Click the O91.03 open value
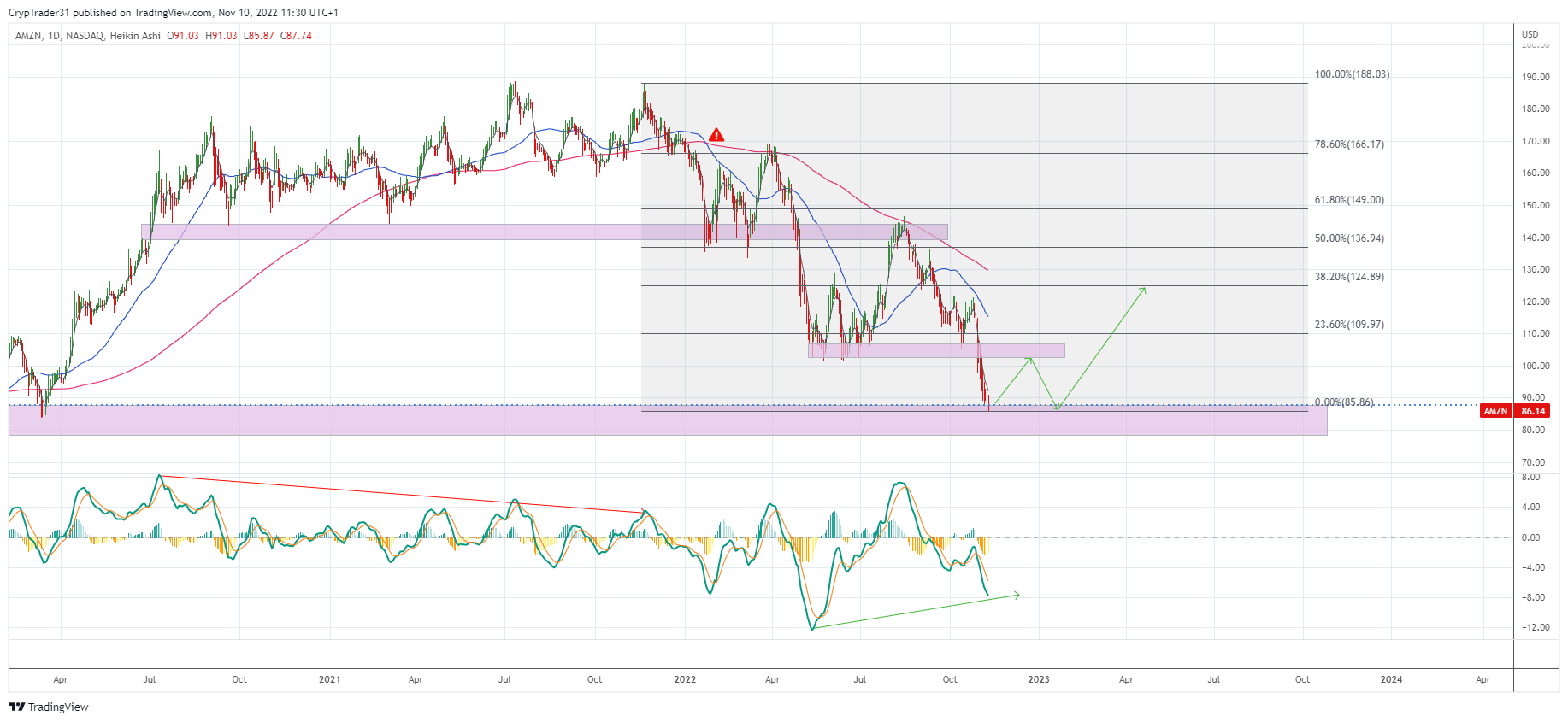This screenshot has width=1568, height=722. pyautogui.click(x=183, y=36)
